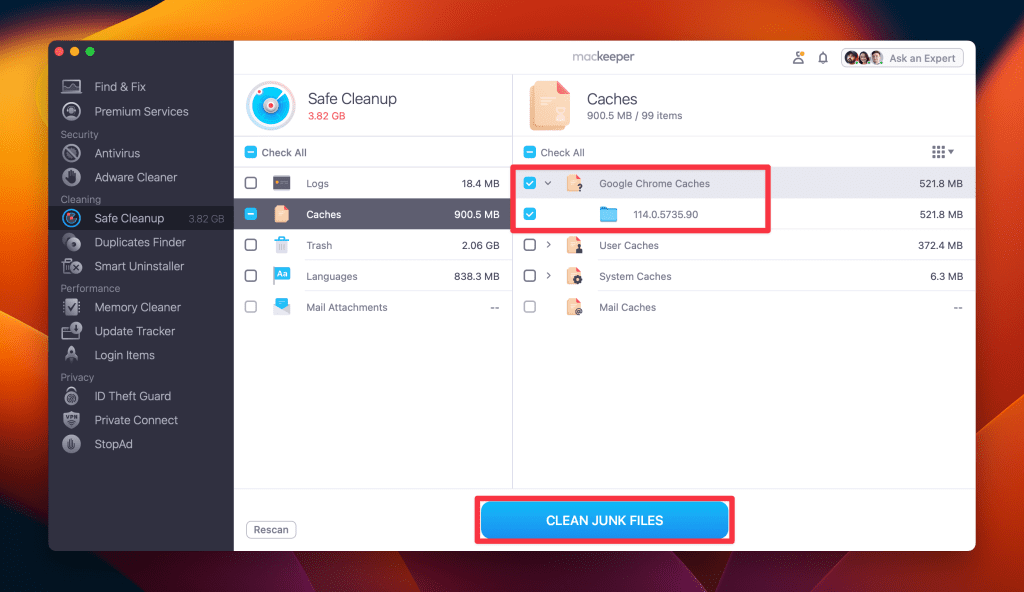Screen dimensions: 1024x592
Task: Click the Mail Caches row label
Action: [x=628, y=307]
